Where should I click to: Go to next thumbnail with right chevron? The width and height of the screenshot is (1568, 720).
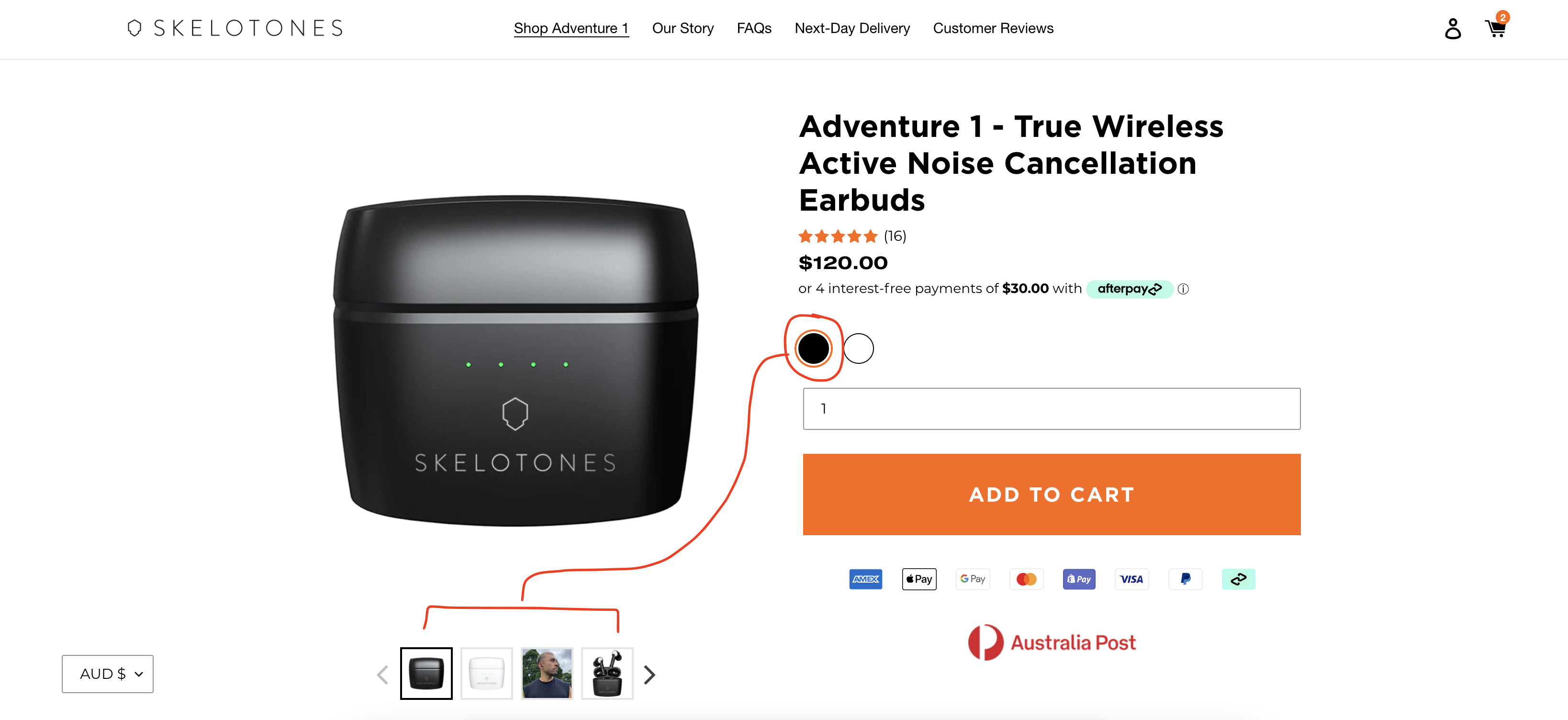[650, 675]
